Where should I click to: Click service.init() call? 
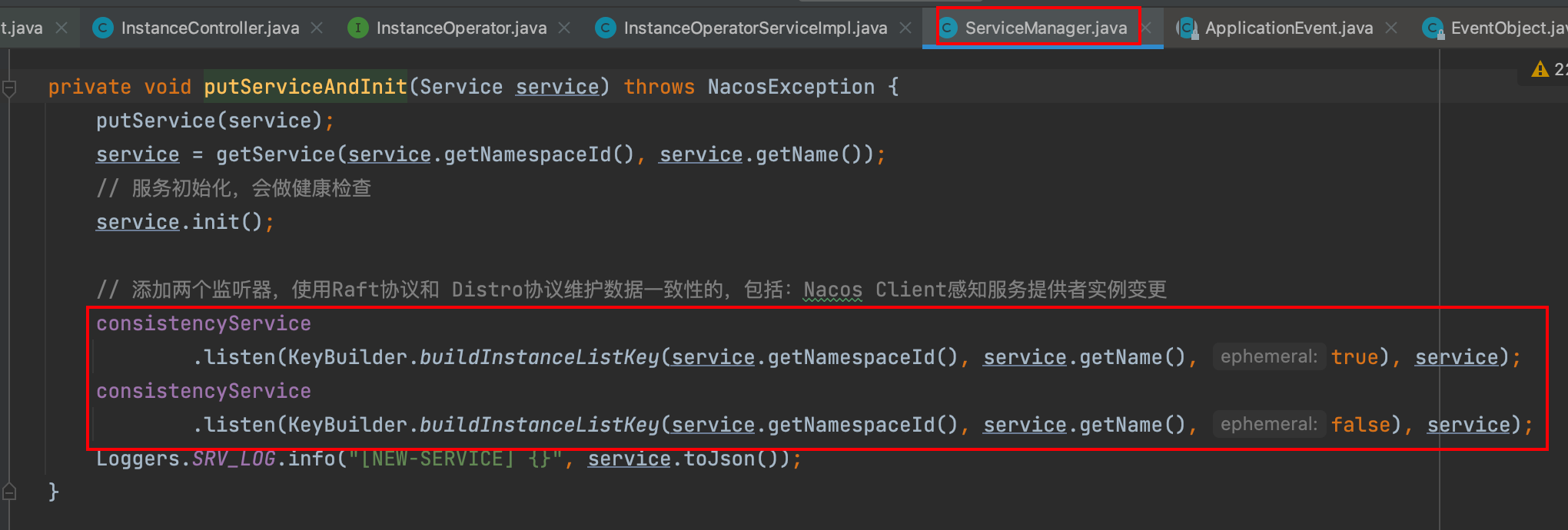pos(179,222)
